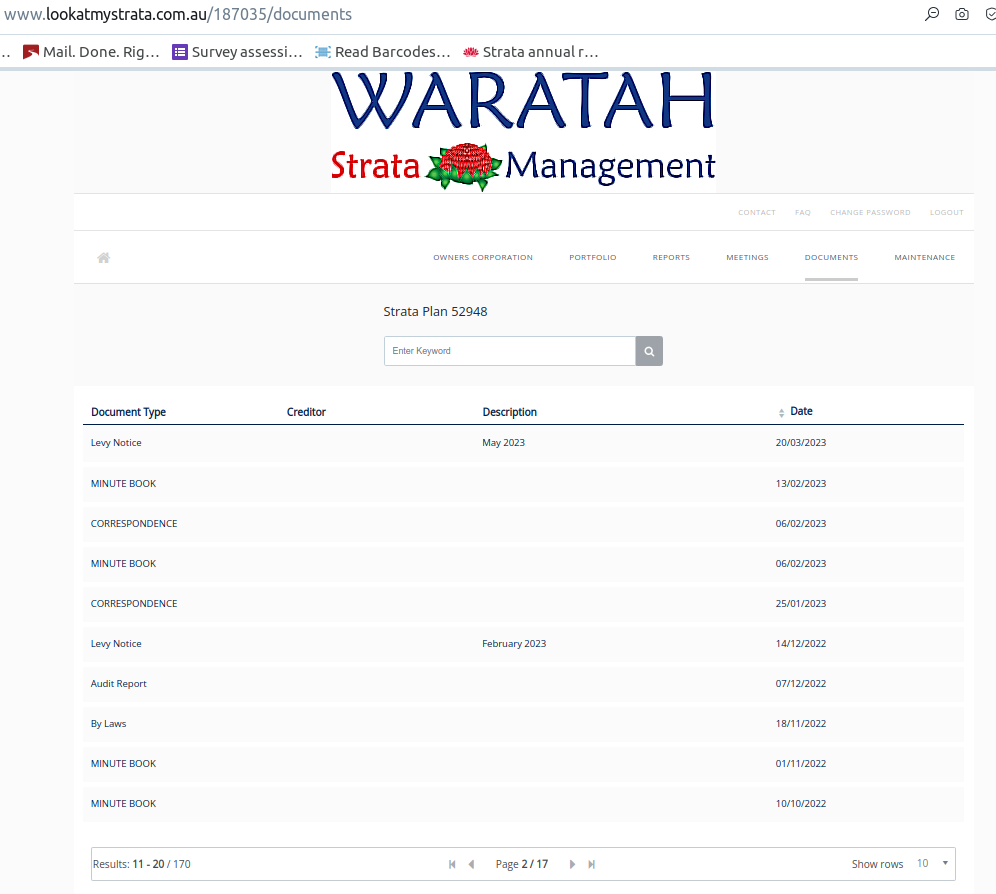The height and width of the screenshot is (894, 996).
Task: Click in the Enter Keyword search field
Action: tap(510, 351)
